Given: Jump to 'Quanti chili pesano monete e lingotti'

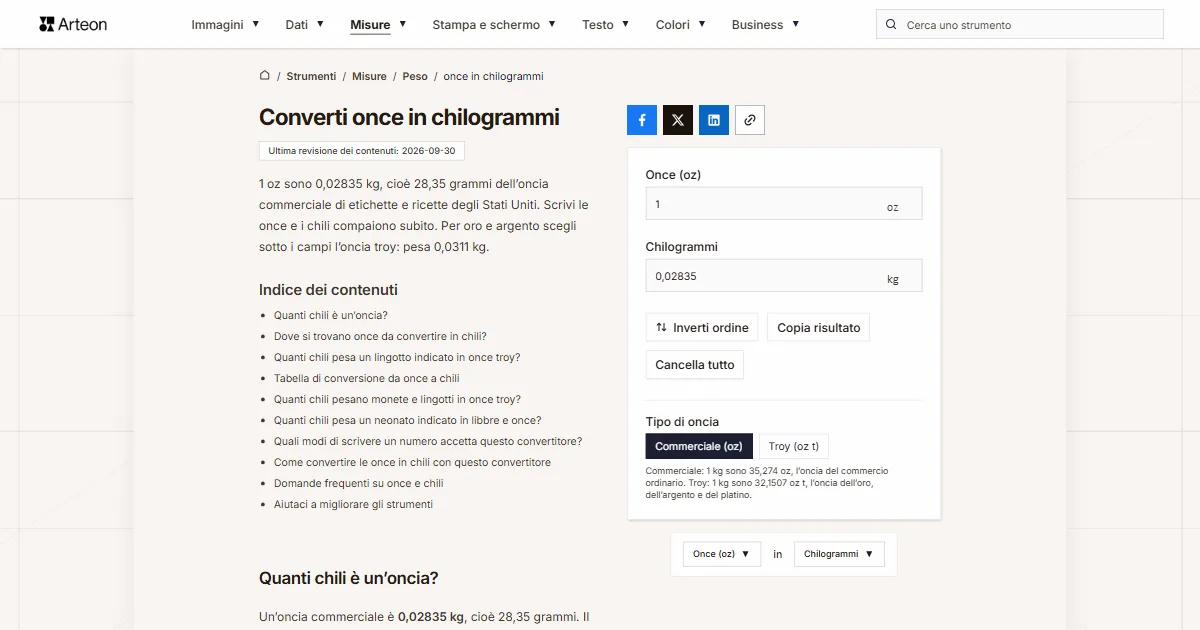Looking at the screenshot, I should tap(397, 399).
